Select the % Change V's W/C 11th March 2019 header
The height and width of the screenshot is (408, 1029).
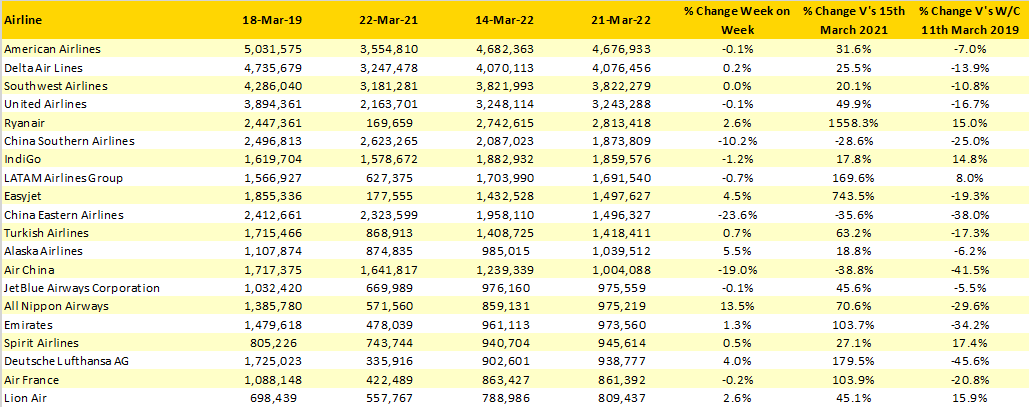[968, 20]
